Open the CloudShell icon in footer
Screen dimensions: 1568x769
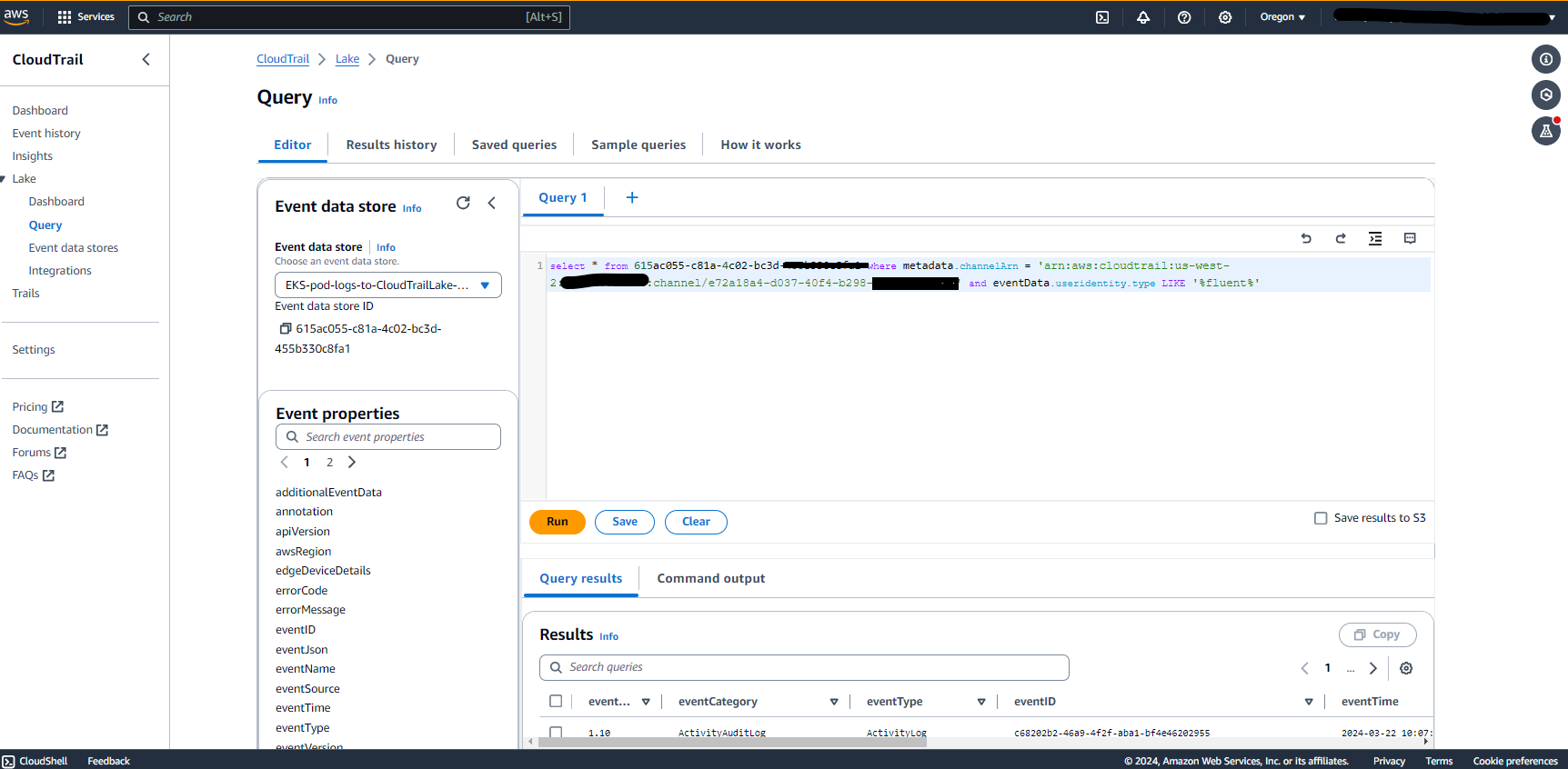pyautogui.click(x=9, y=761)
